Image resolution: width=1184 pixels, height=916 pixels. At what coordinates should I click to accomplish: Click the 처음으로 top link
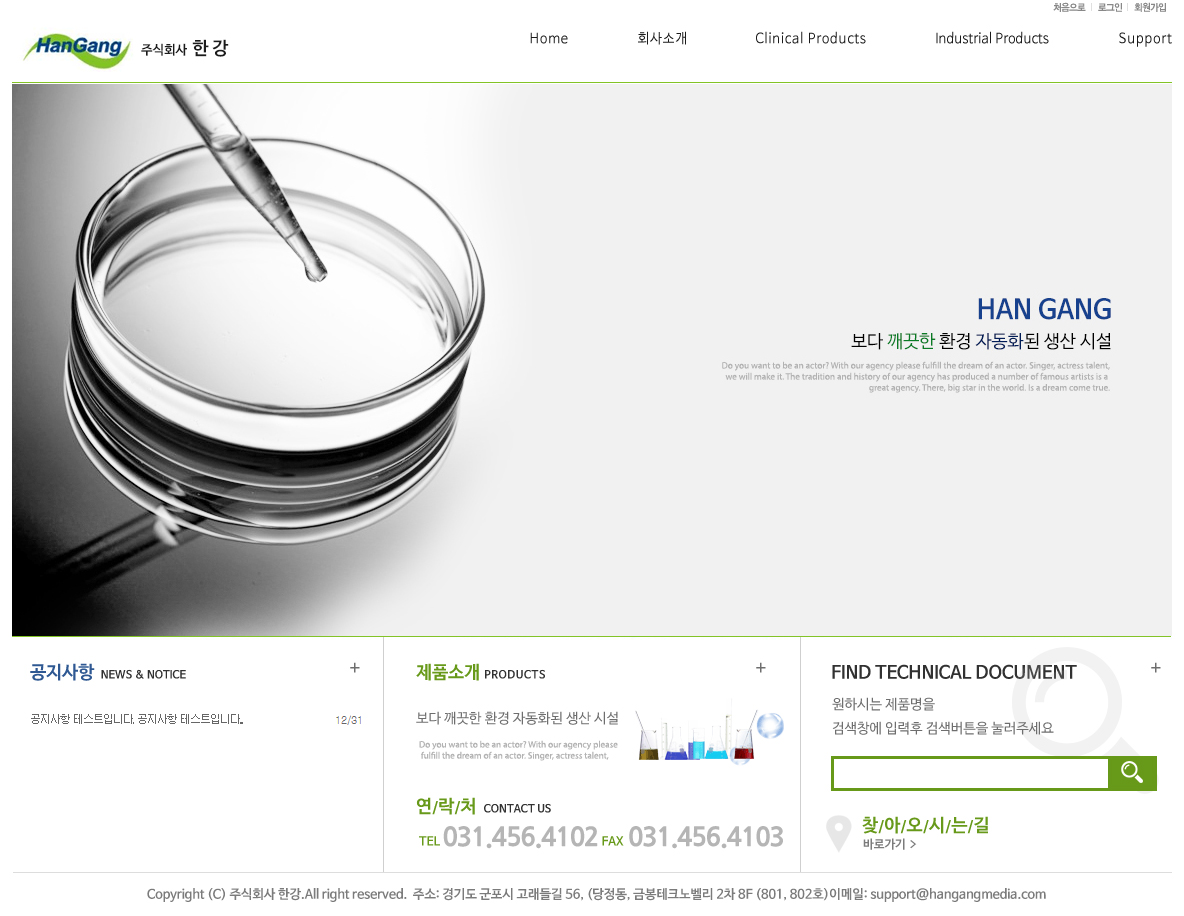tap(1069, 8)
